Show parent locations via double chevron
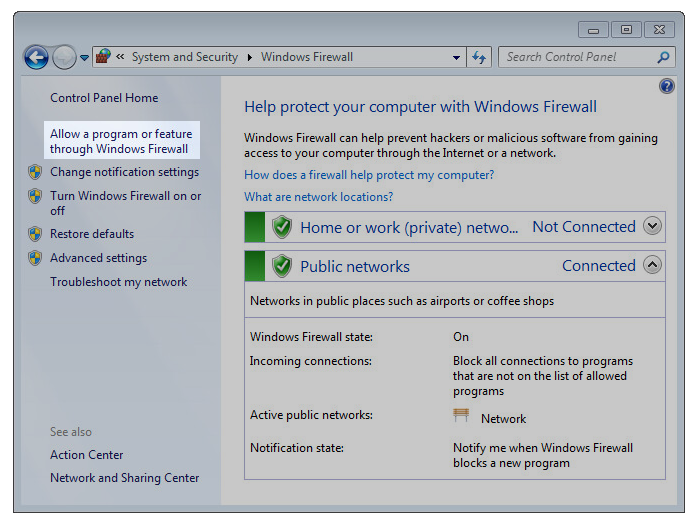696x527 pixels. 120,57
